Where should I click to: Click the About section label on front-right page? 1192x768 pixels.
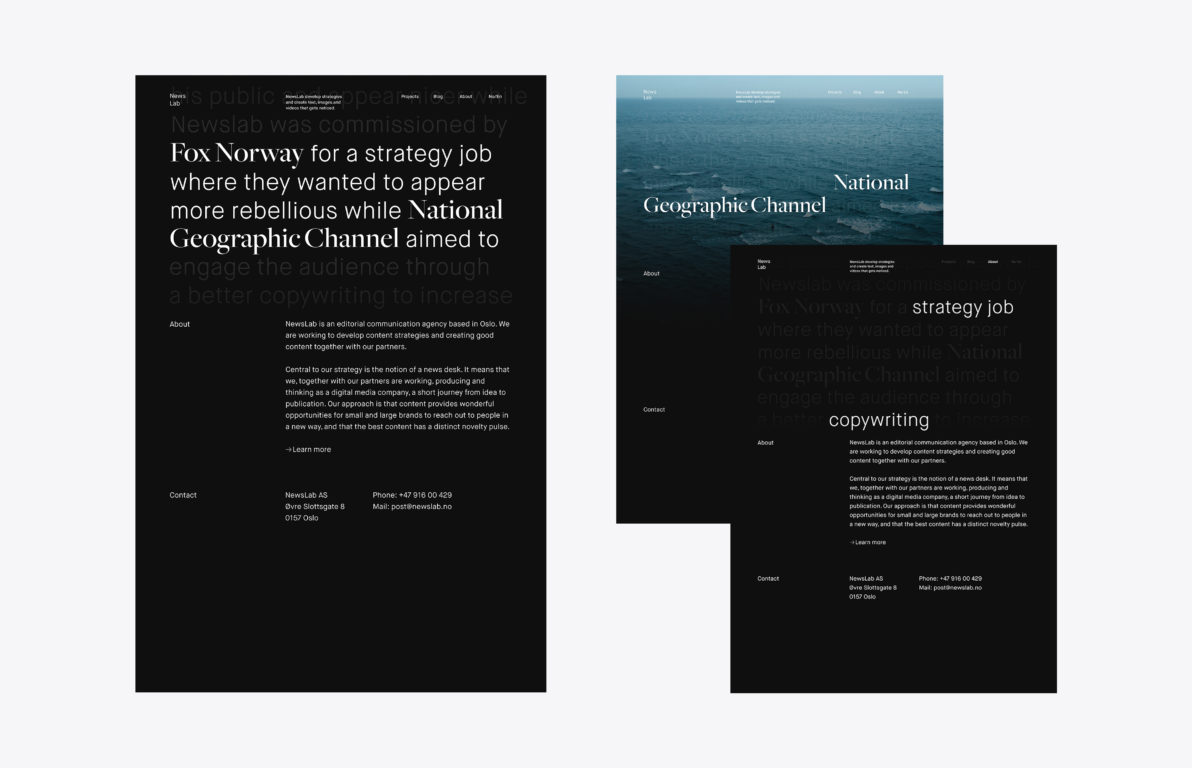[766, 443]
